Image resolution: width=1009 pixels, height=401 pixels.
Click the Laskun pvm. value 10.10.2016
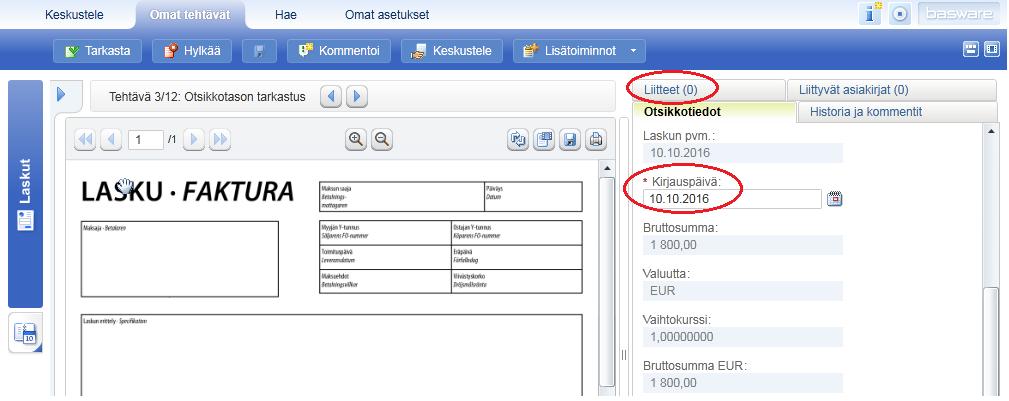pyautogui.click(x=743, y=153)
